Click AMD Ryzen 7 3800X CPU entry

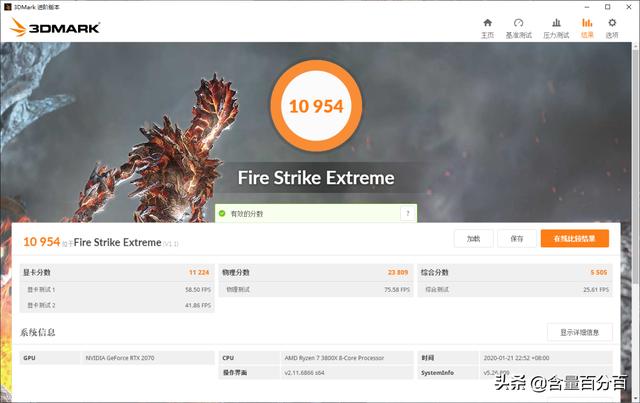tap(334, 358)
